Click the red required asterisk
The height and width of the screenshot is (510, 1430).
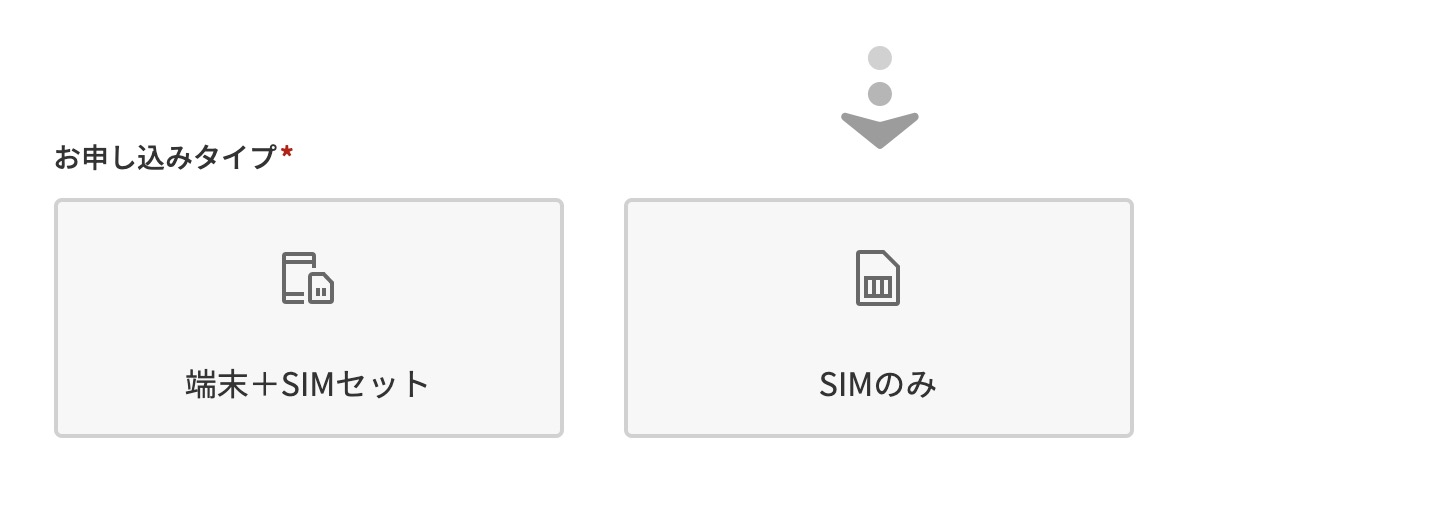pyautogui.click(x=287, y=153)
